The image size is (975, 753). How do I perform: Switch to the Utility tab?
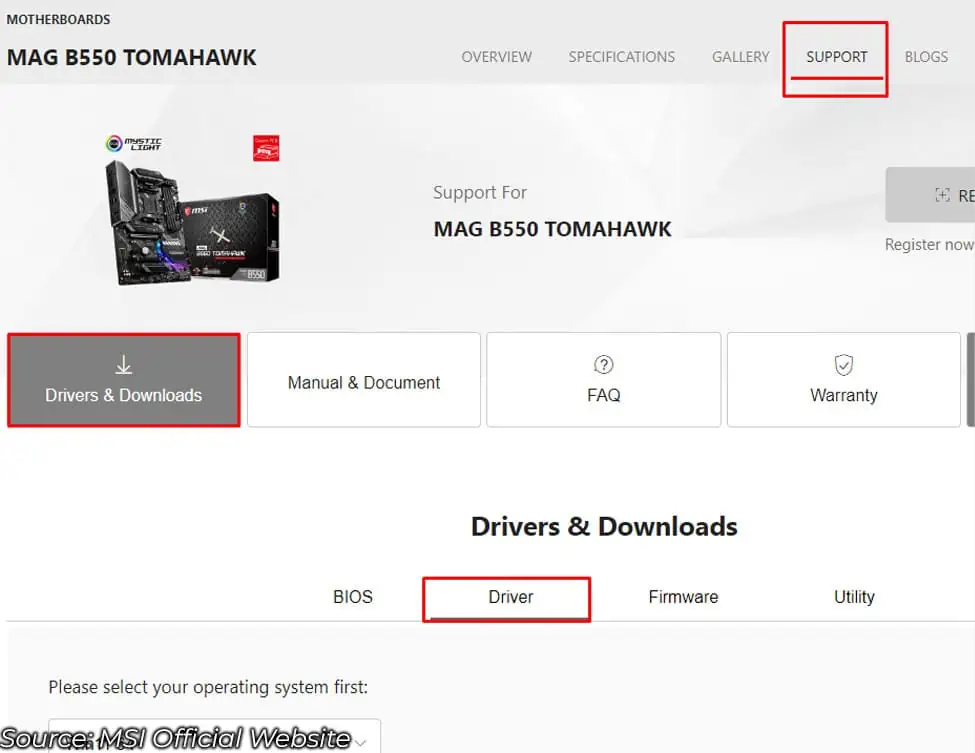pyautogui.click(x=854, y=597)
